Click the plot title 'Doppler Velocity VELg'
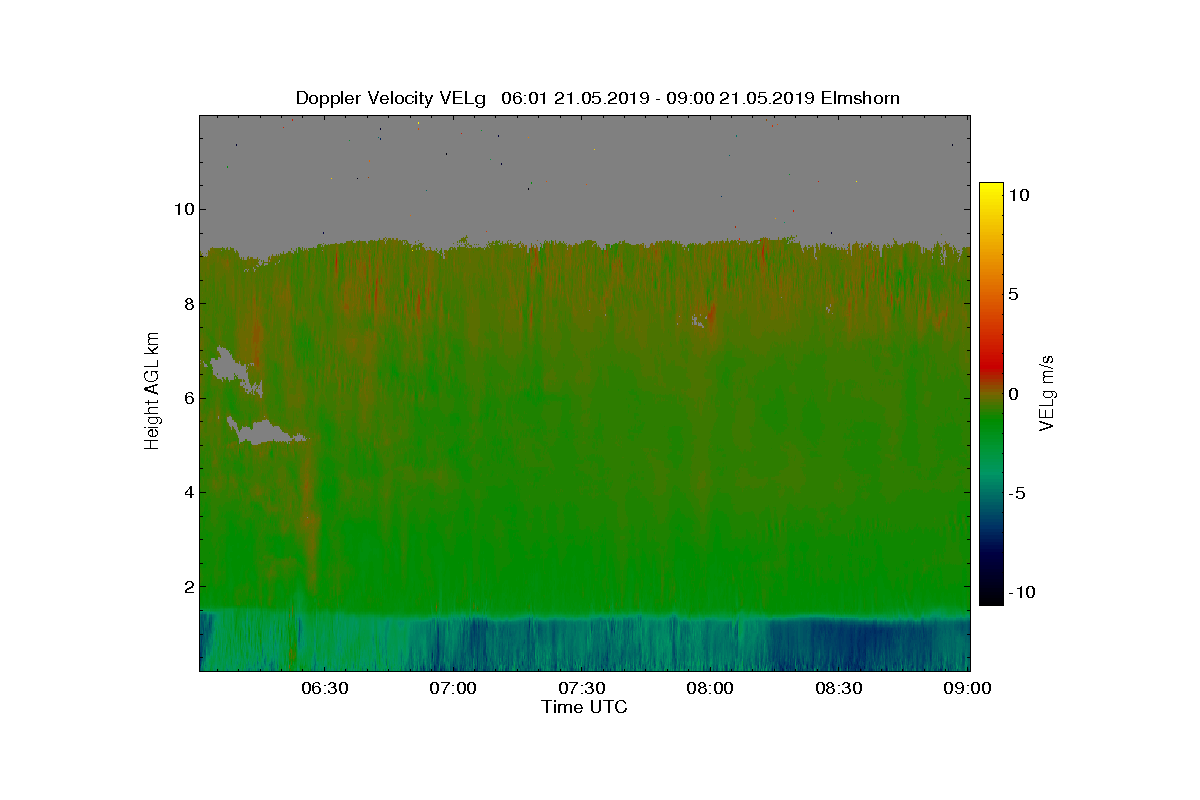 click(x=391, y=98)
